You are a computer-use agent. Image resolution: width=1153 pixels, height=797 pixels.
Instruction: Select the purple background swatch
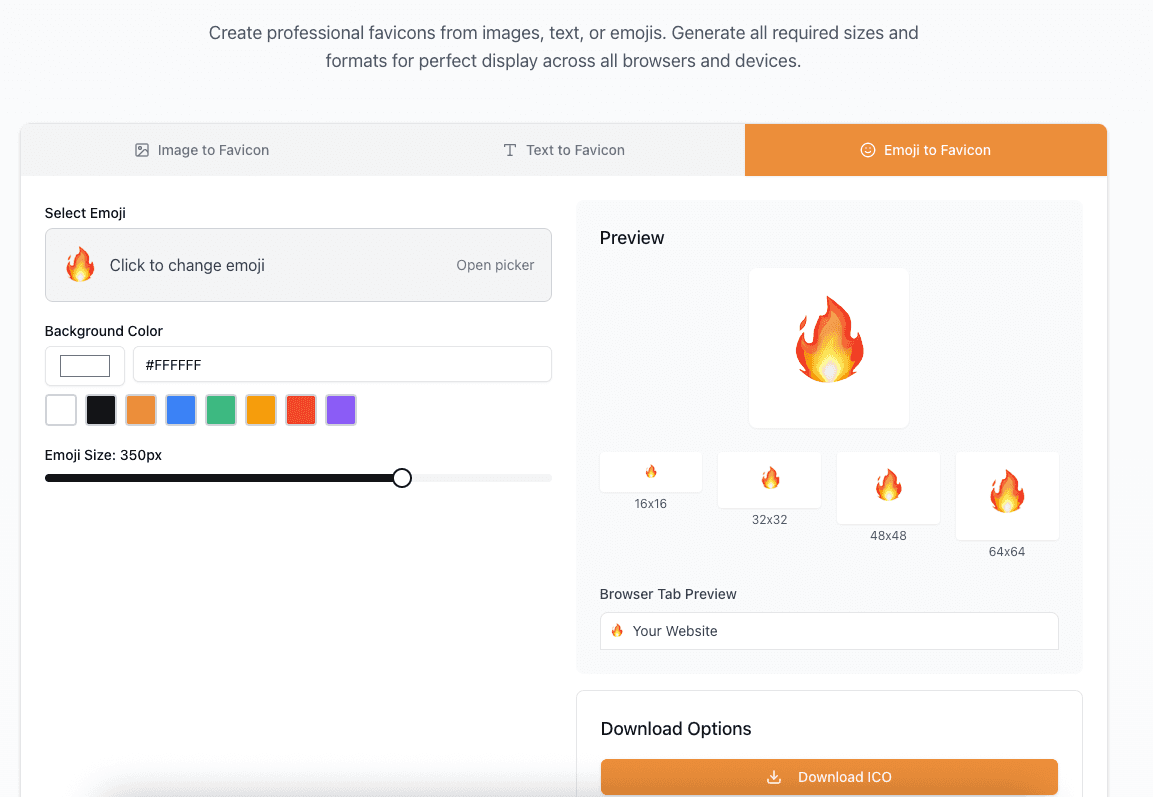click(x=341, y=410)
